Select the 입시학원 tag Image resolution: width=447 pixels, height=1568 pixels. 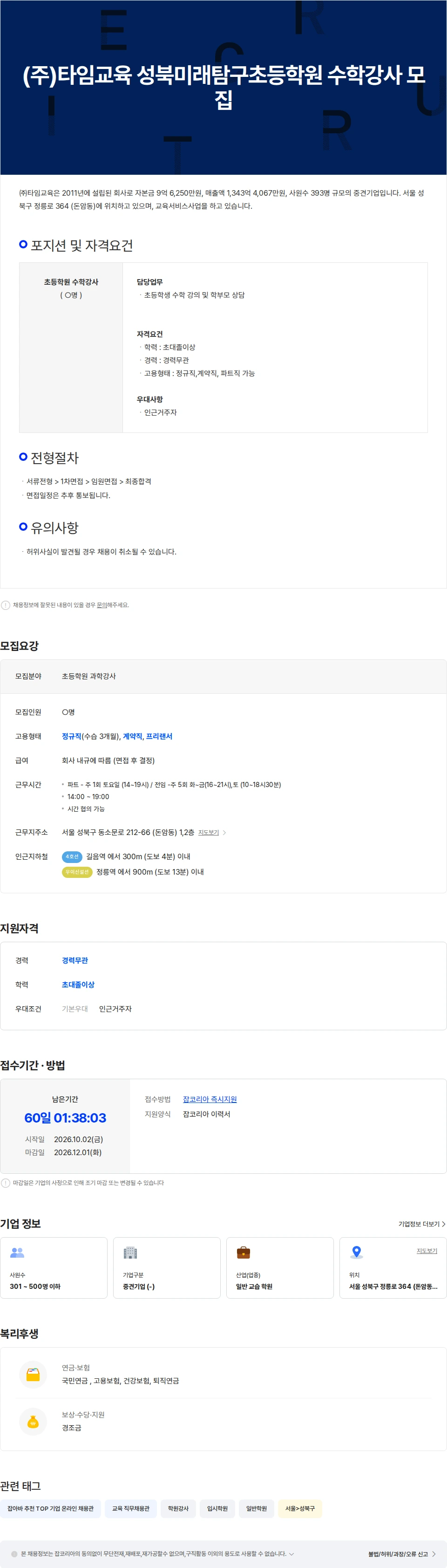(217, 1509)
